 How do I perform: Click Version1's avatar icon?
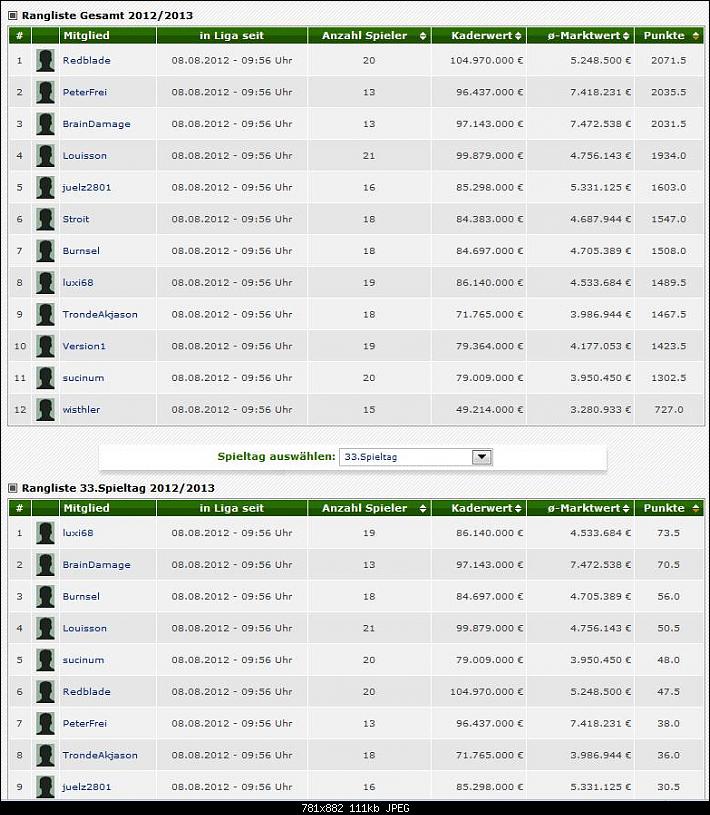tap(45, 346)
